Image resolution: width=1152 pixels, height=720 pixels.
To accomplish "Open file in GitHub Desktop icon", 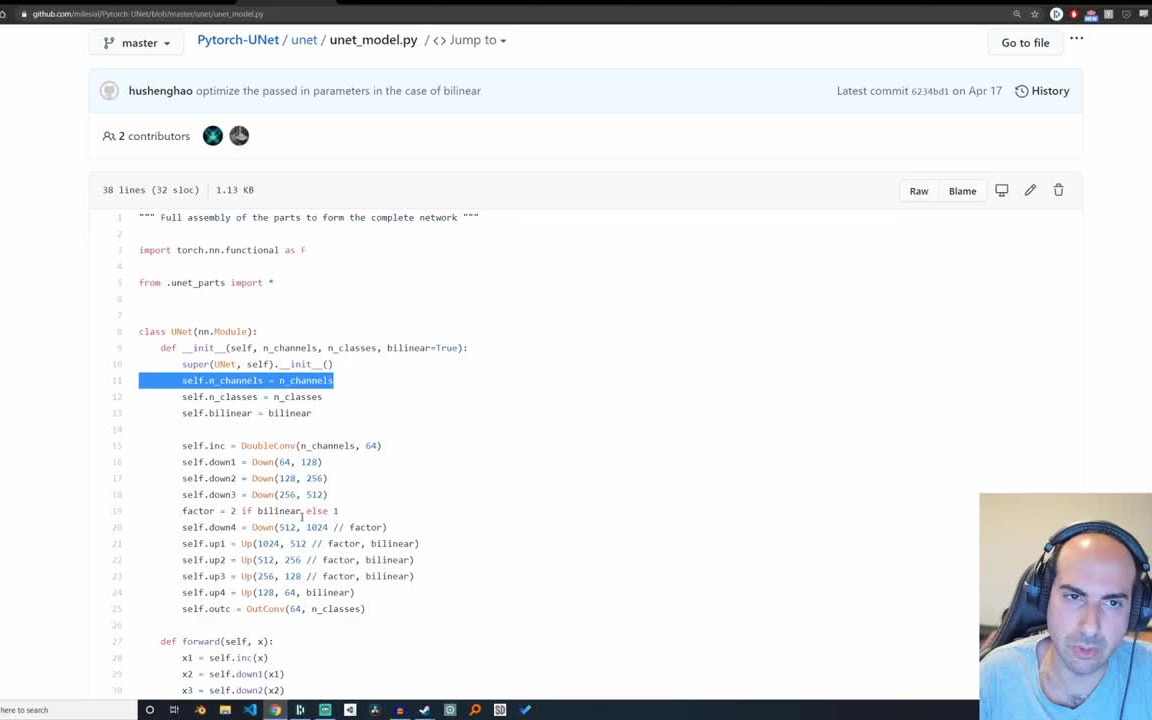I will pyautogui.click(x=1001, y=190).
